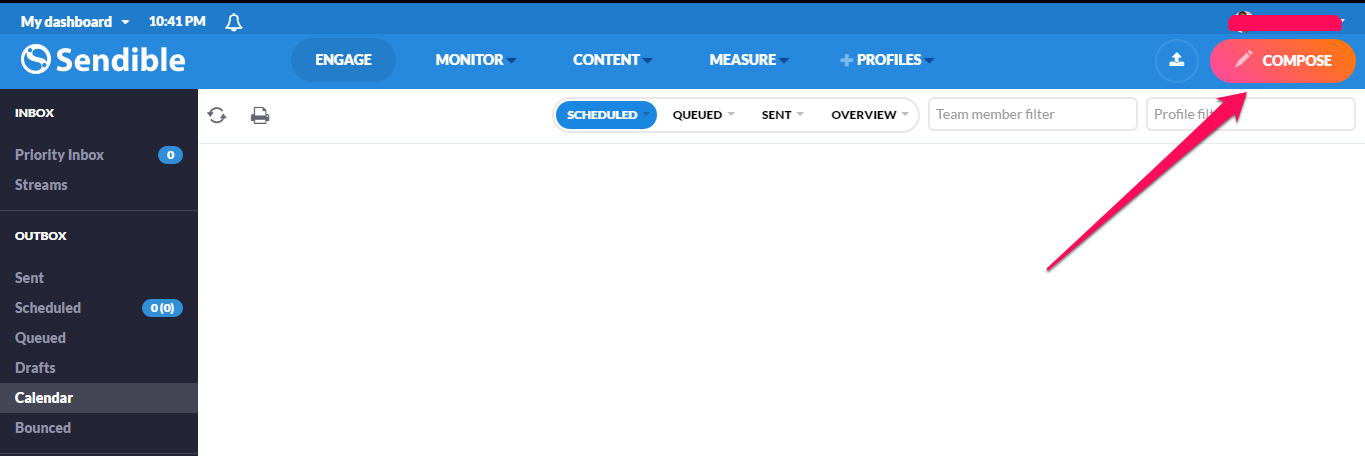
Task: Expand the Profiles menu
Action: pyautogui.click(x=887, y=60)
